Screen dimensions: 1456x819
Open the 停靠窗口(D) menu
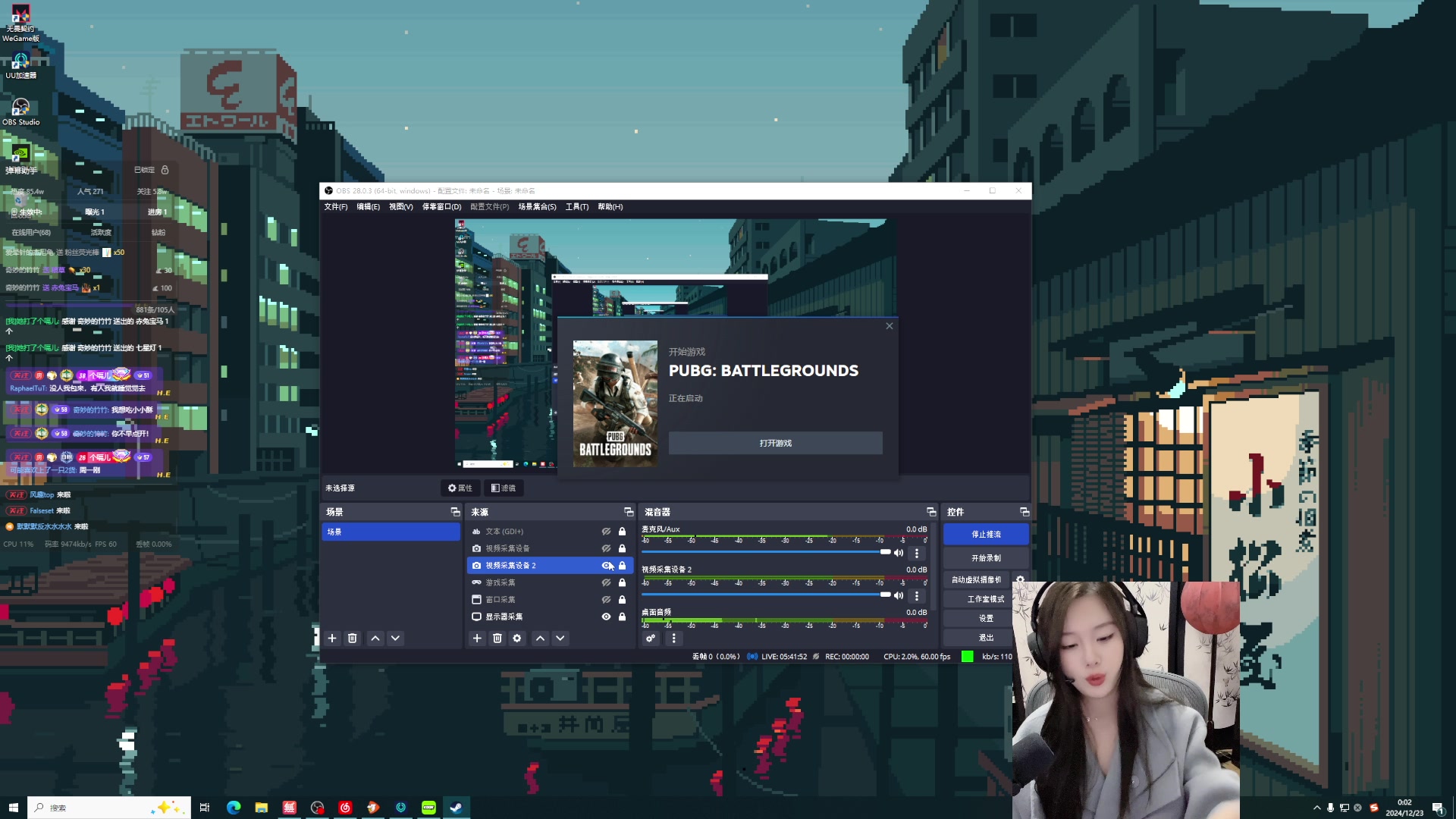(441, 207)
